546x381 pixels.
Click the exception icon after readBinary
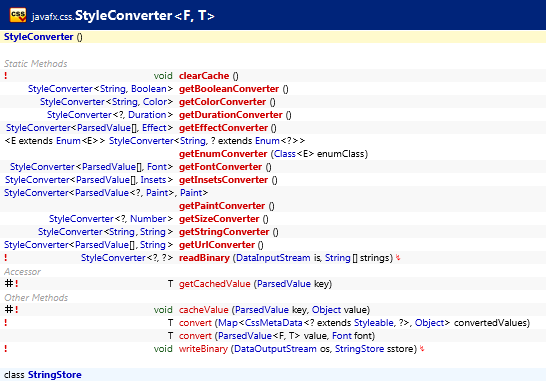(x=398, y=258)
